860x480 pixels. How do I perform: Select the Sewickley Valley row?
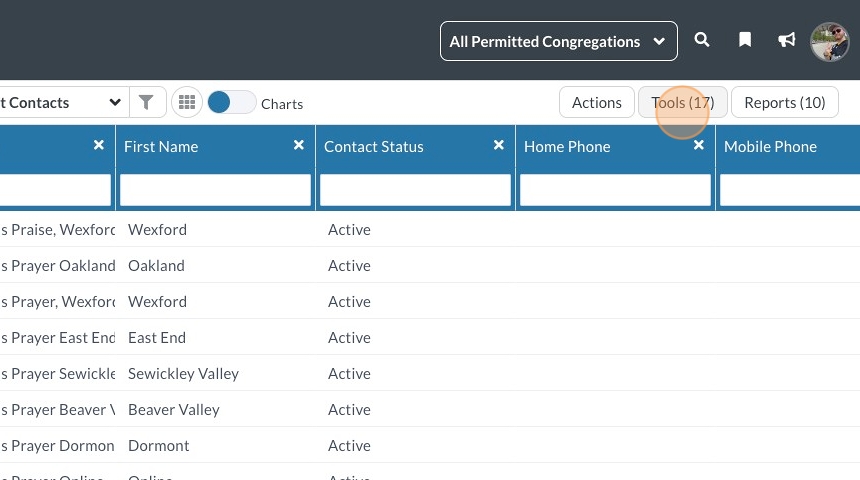183,374
